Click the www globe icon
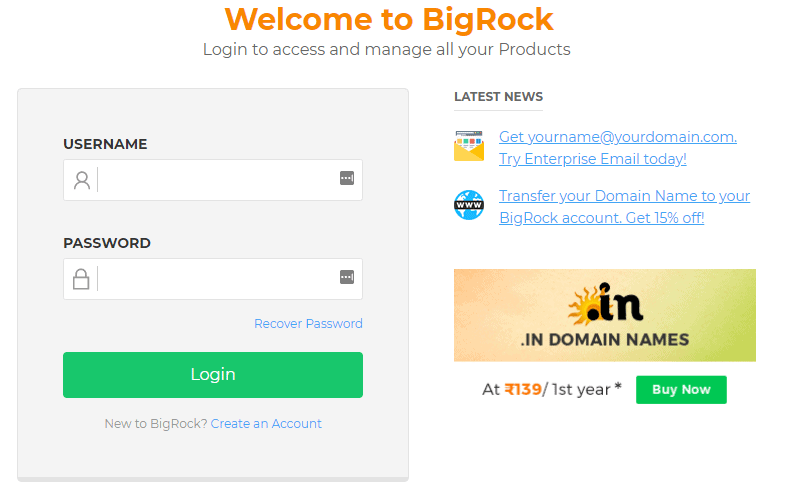This screenshot has height=489, width=803. coord(469,205)
